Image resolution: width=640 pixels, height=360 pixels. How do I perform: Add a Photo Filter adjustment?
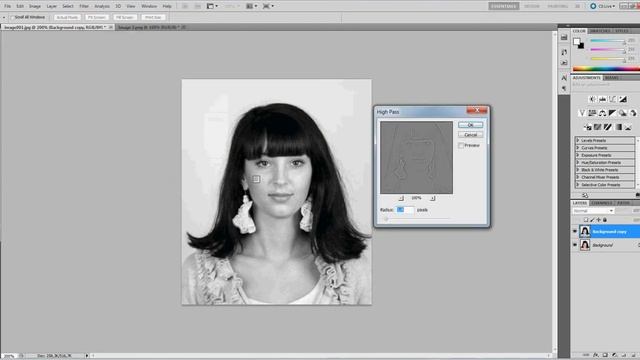(x=622, y=113)
